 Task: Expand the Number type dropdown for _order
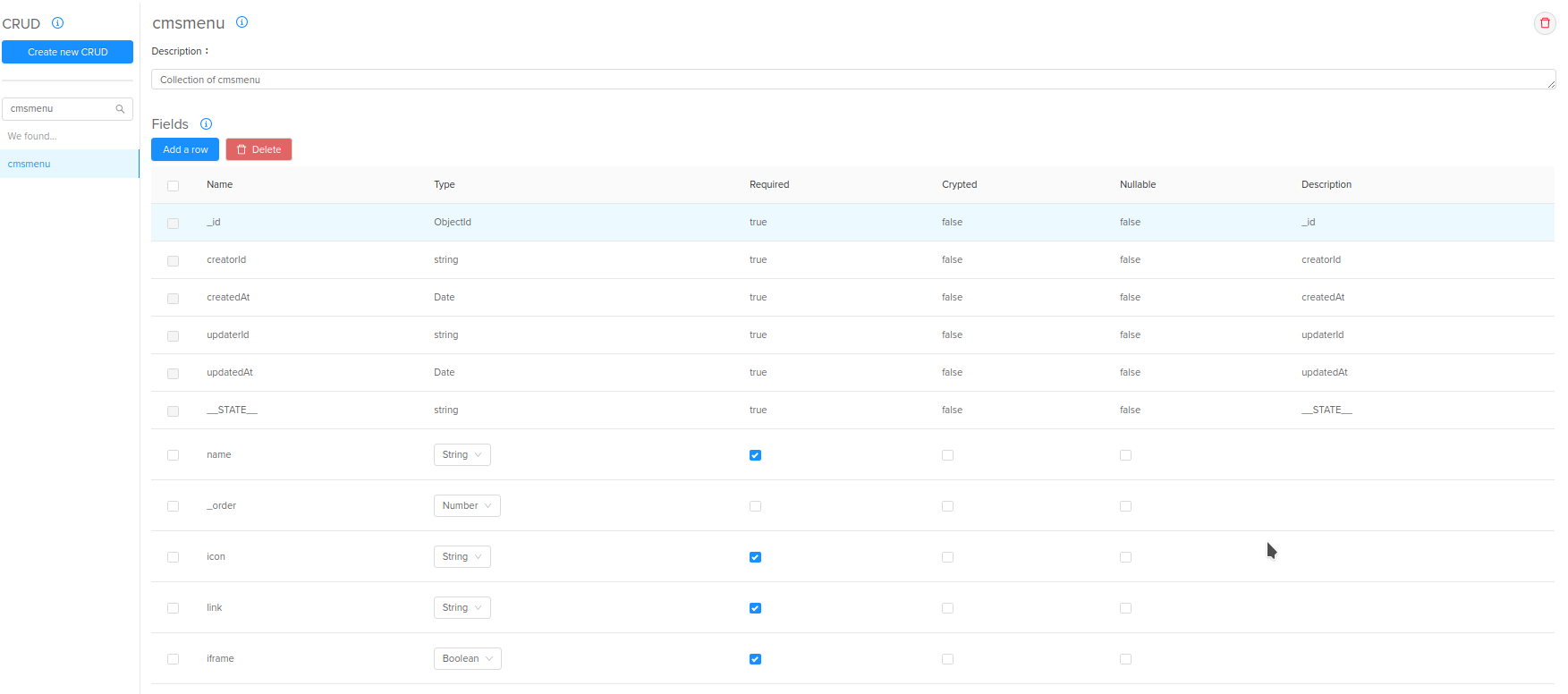coord(466,506)
